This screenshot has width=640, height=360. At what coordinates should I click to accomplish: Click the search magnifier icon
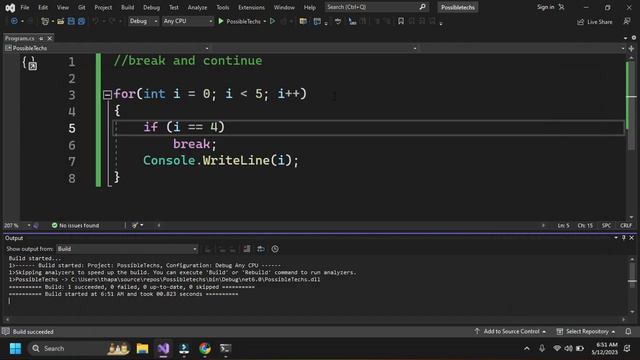(x=422, y=7)
